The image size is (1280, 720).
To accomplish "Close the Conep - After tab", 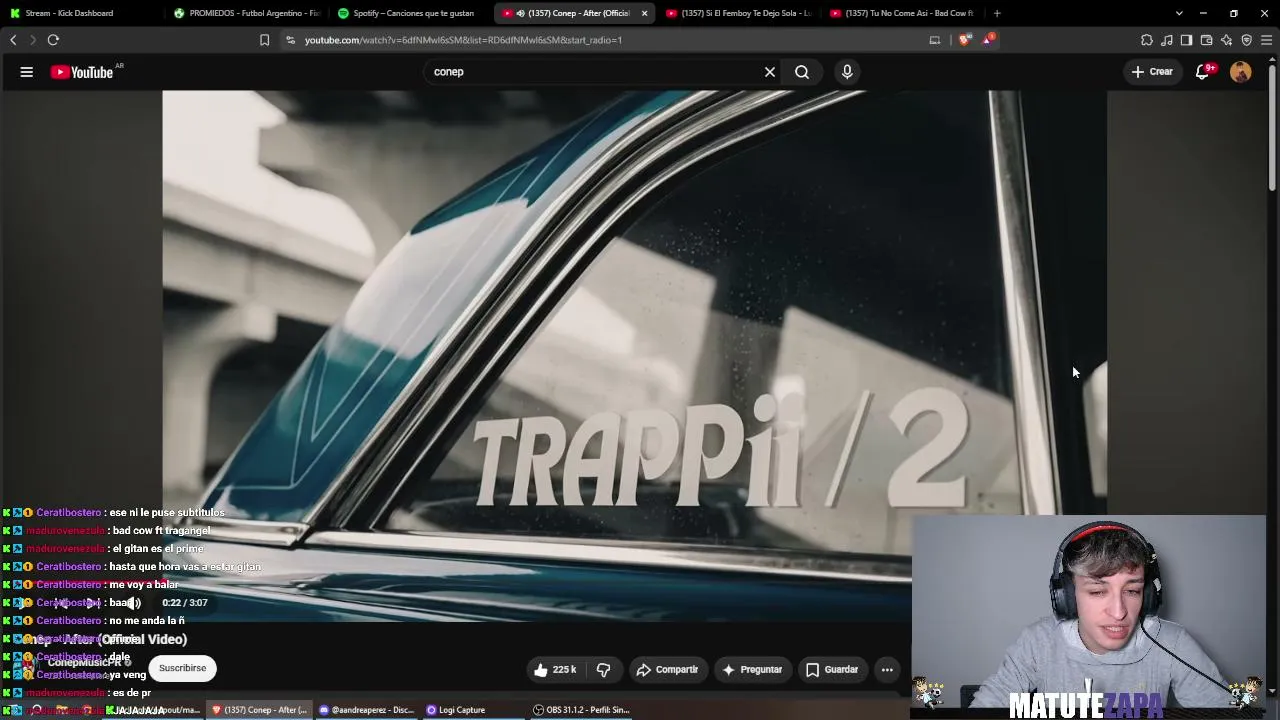I will (x=644, y=13).
